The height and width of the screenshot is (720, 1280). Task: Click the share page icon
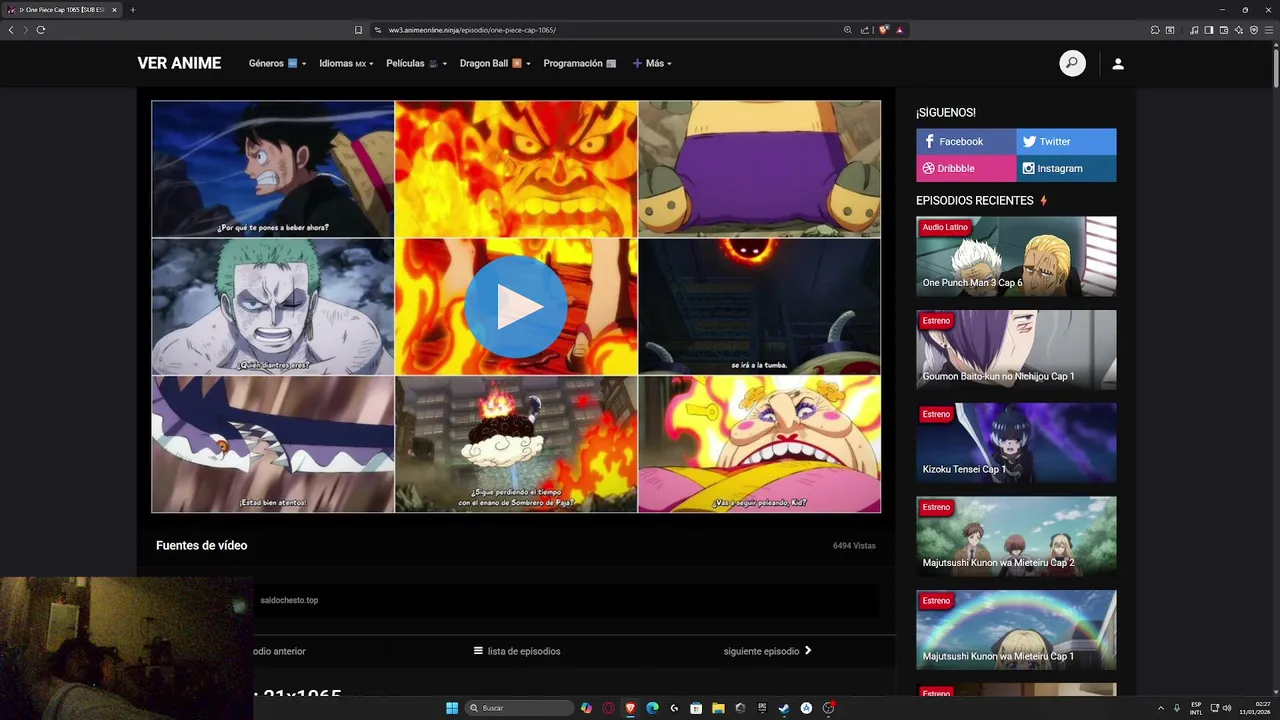tap(865, 30)
